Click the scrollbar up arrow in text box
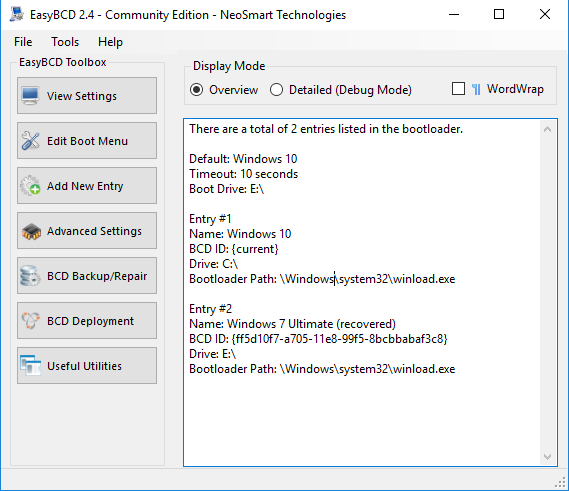Screen dimensions: 569x491 pyautogui.click(x=548, y=129)
